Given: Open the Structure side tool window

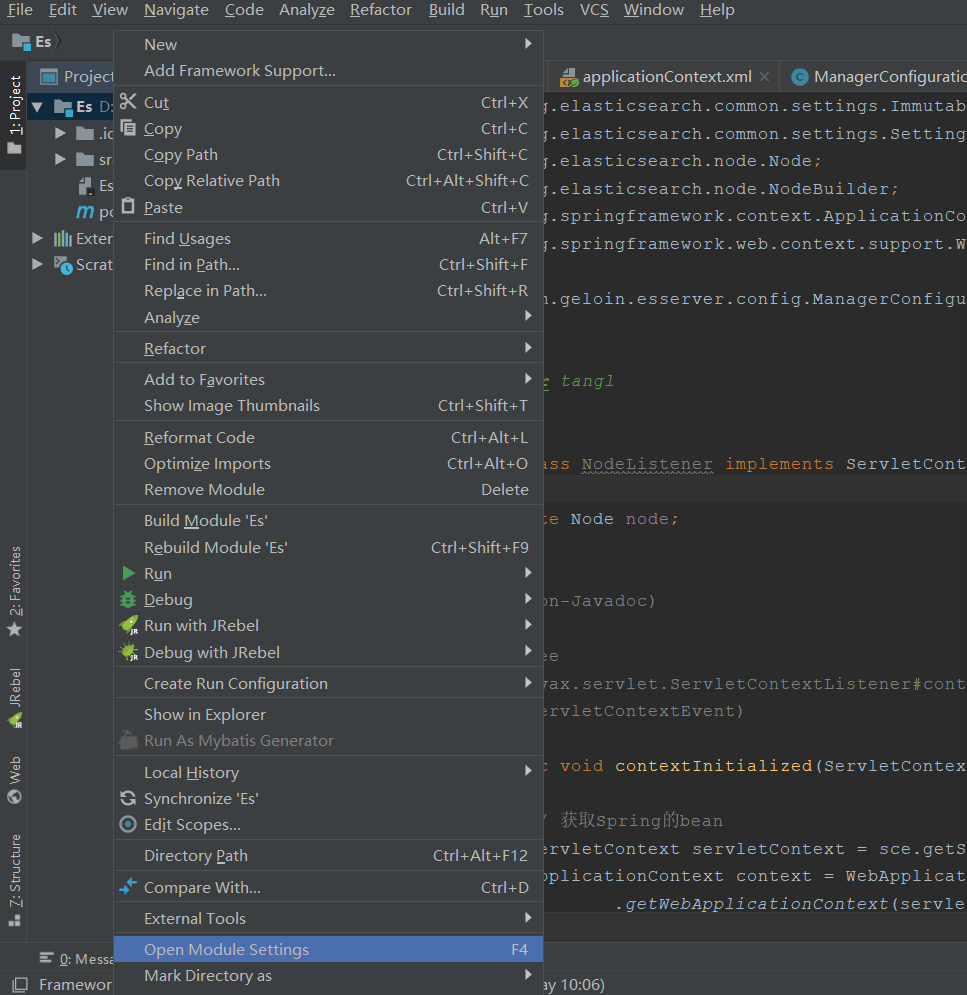Looking at the screenshot, I should click(15, 880).
